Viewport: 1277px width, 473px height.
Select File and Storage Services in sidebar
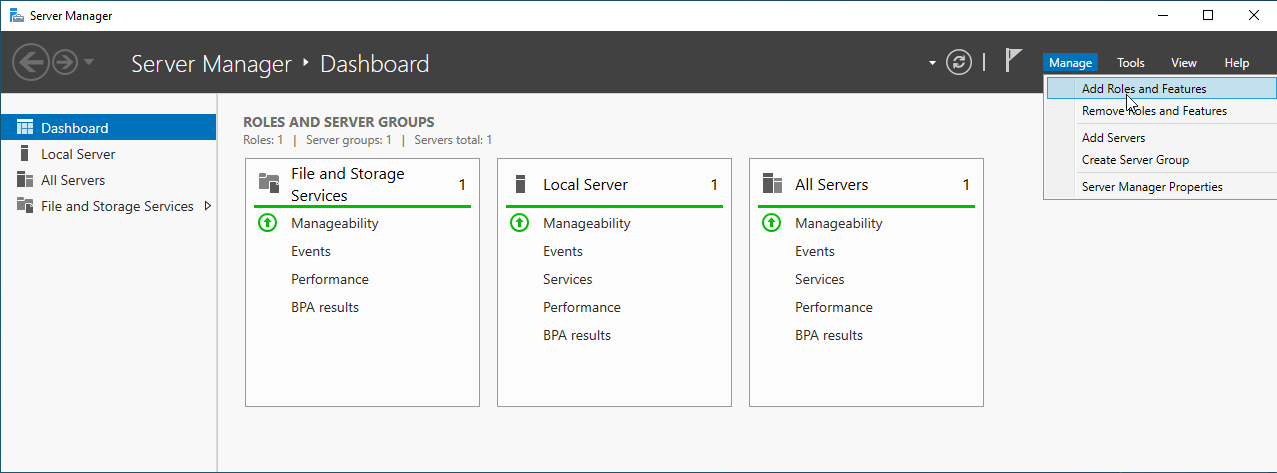(x=108, y=206)
